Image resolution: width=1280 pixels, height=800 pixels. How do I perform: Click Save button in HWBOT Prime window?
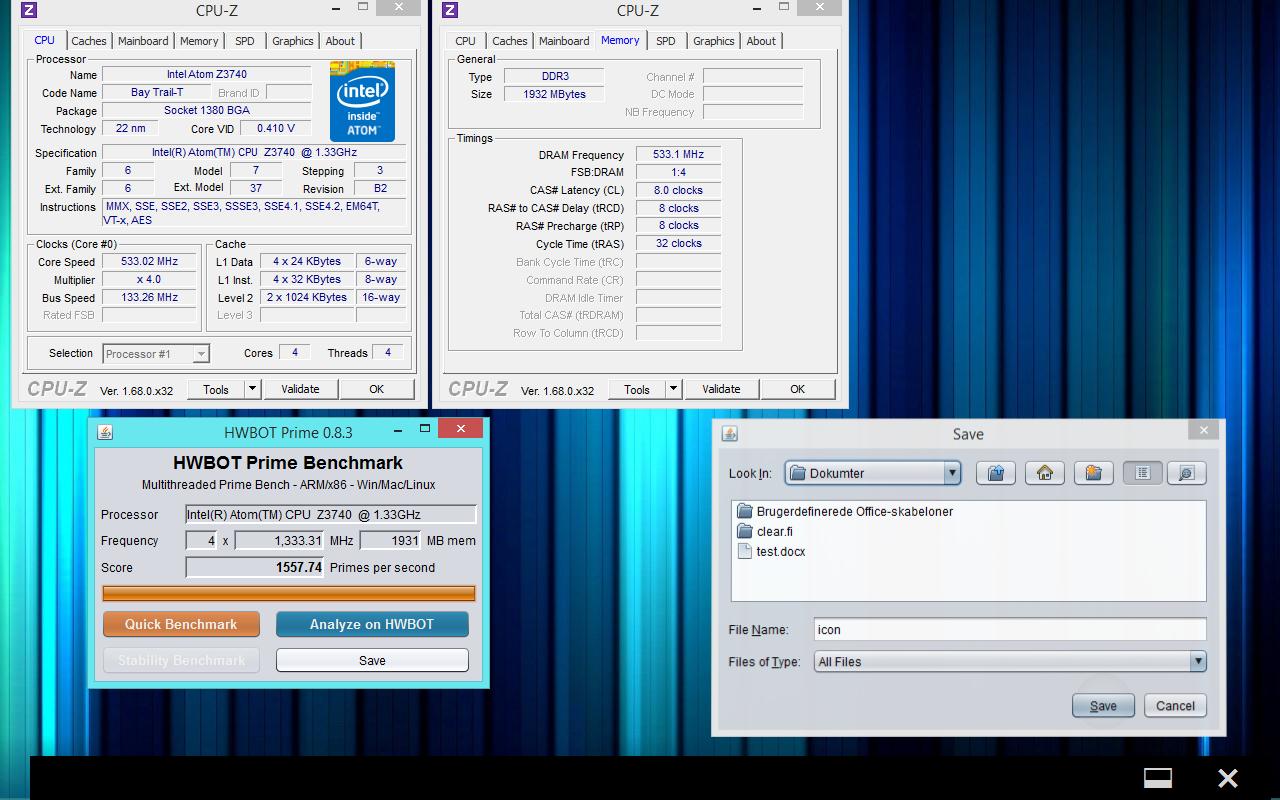coord(372,660)
